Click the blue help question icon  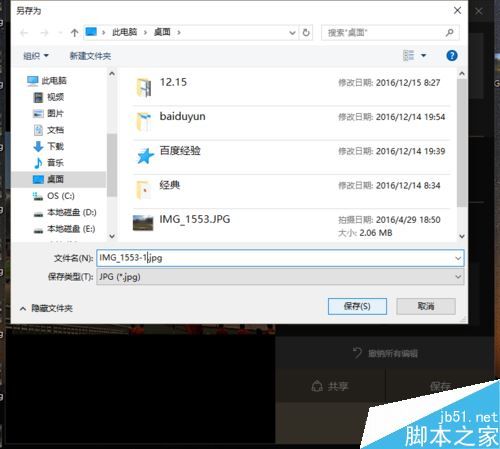click(452, 55)
